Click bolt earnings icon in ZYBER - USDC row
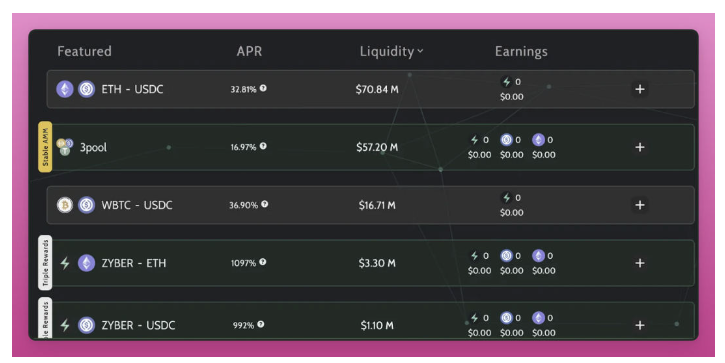This screenshot has height=363, width=725. point(474,318)
